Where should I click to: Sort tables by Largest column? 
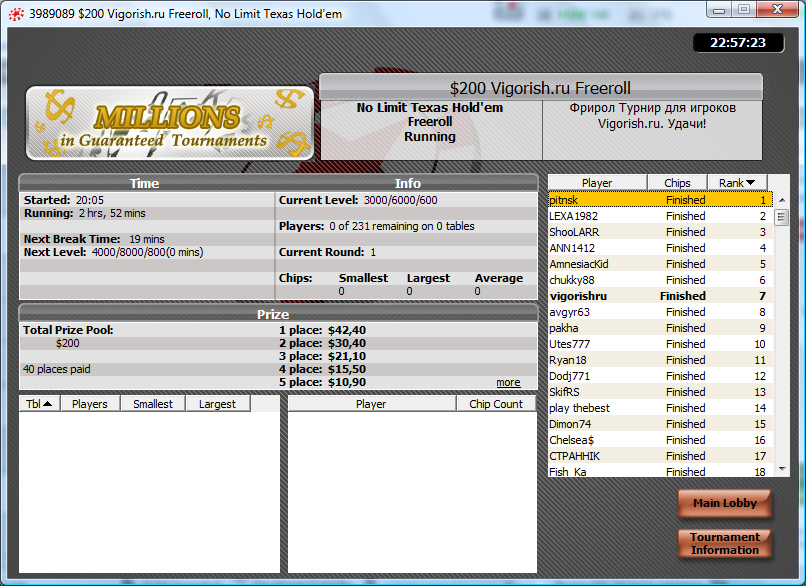(217, 404)
